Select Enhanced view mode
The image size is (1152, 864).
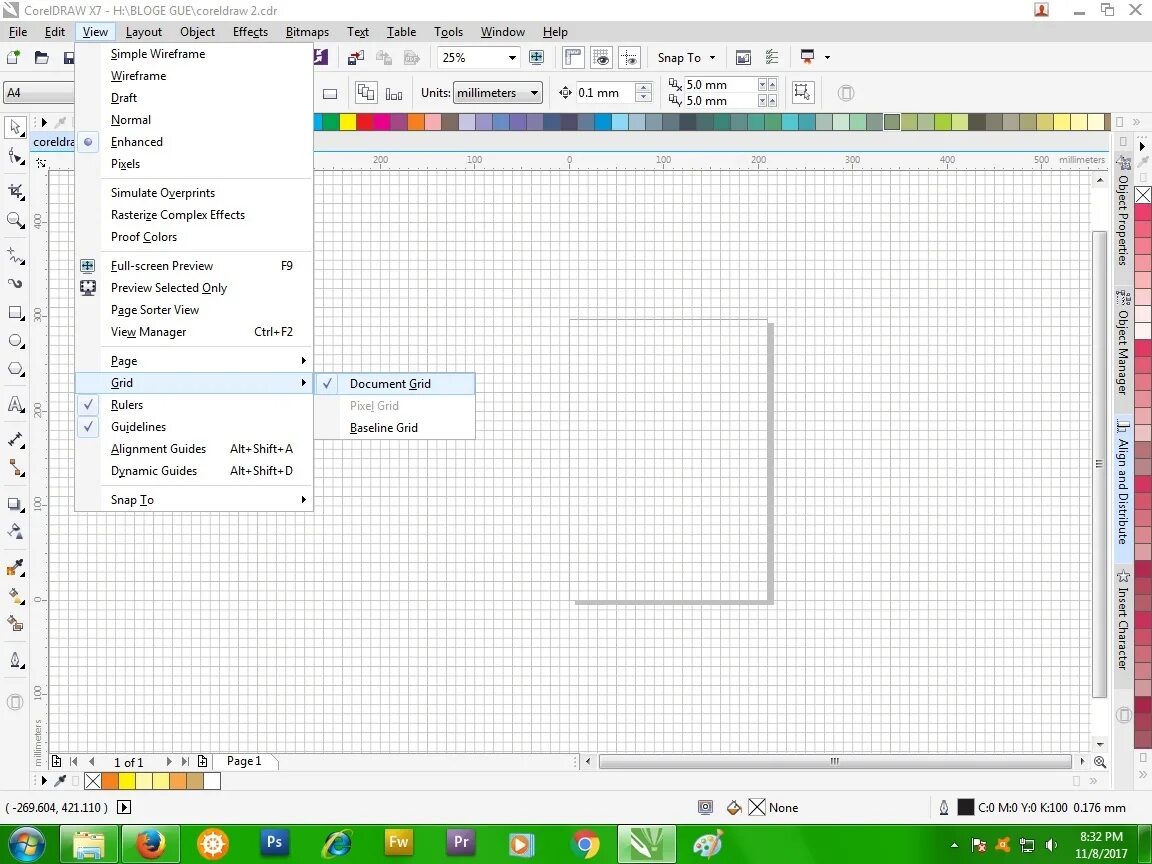point(194,142)
